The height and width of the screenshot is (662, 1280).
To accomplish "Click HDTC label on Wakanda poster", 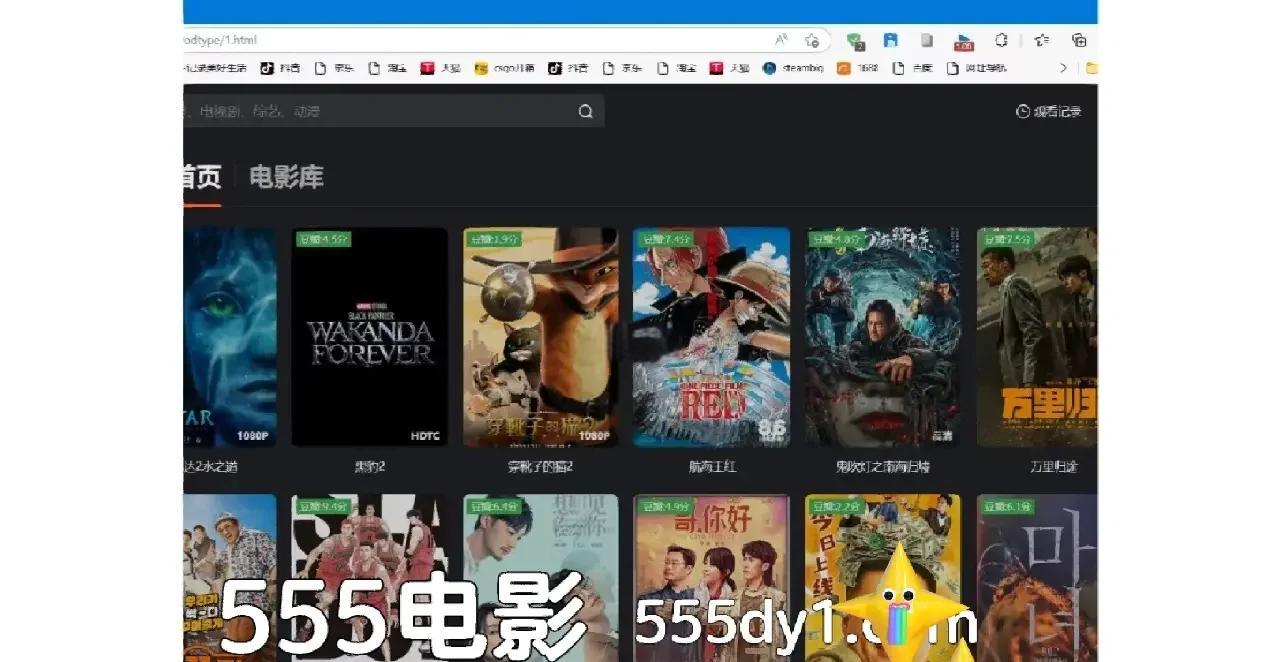I will pyautogui.click(x=425, y=436).
